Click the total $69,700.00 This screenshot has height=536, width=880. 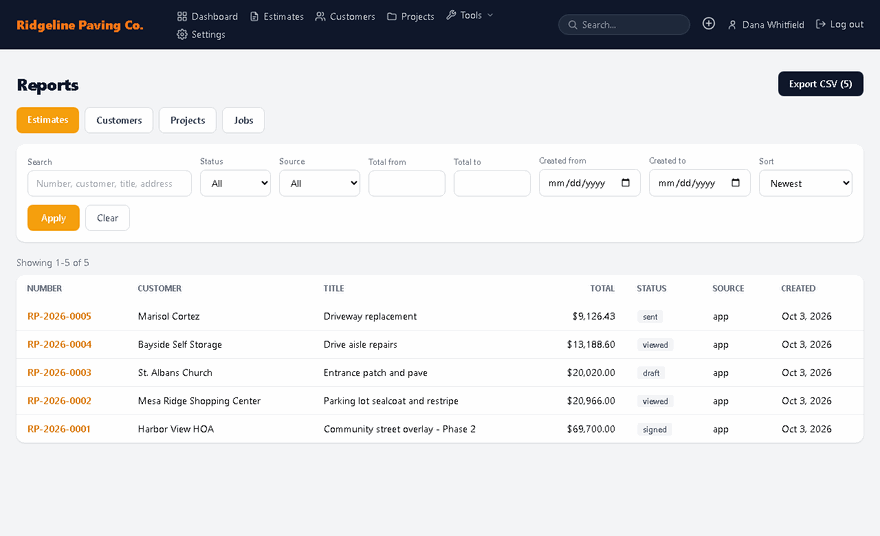coord(591,429)
